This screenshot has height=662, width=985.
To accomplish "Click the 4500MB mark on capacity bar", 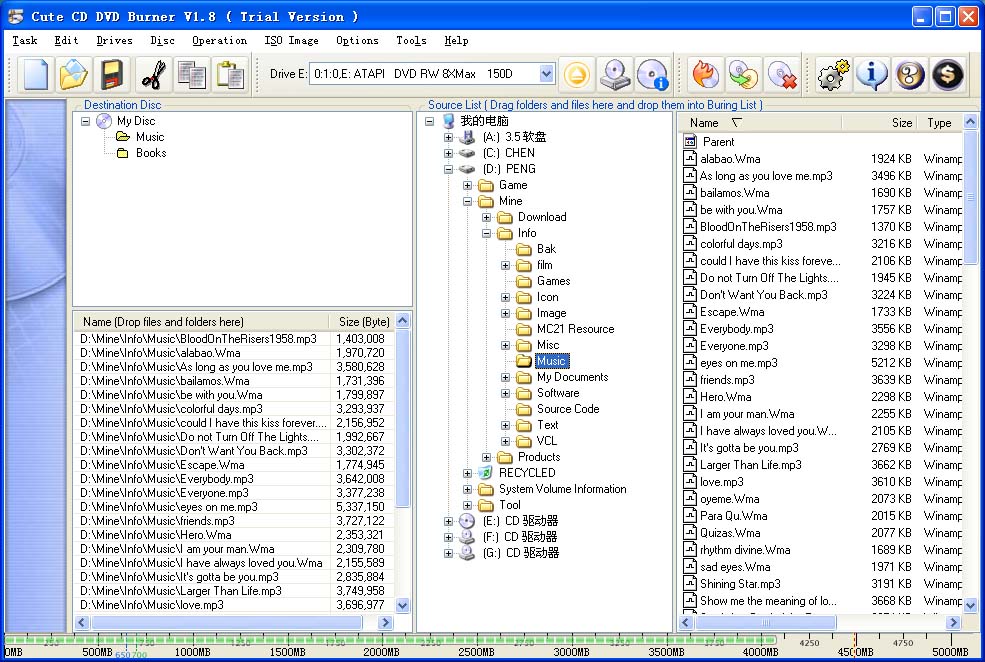I will tap(854, 652).
